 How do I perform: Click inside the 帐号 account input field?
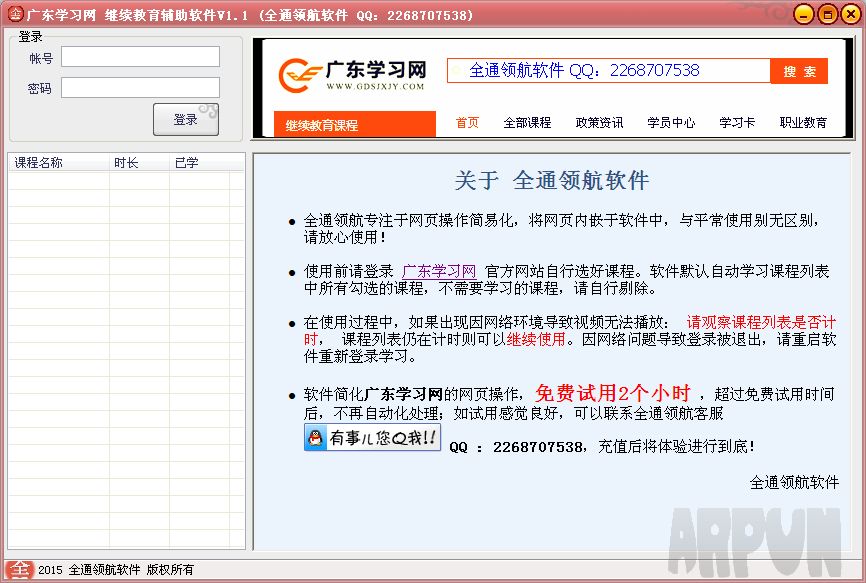(139, 56)
